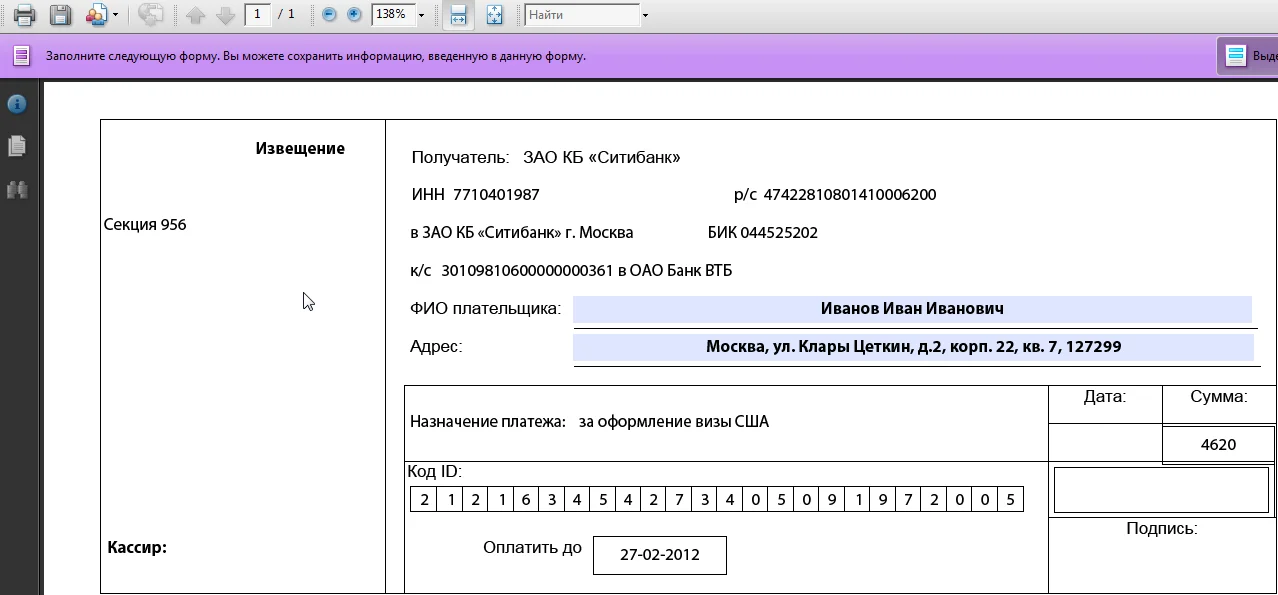
Task: Zoom in with the plus button
Action: click(x=354, y=15)
